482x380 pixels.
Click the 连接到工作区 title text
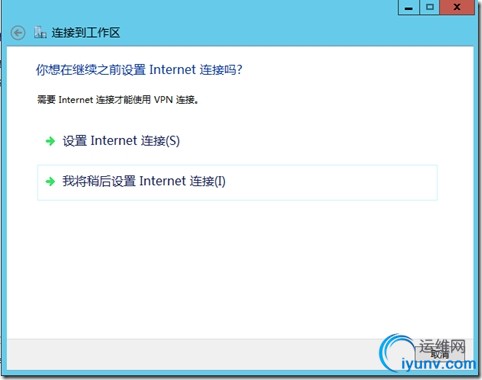tap(86, 33)
